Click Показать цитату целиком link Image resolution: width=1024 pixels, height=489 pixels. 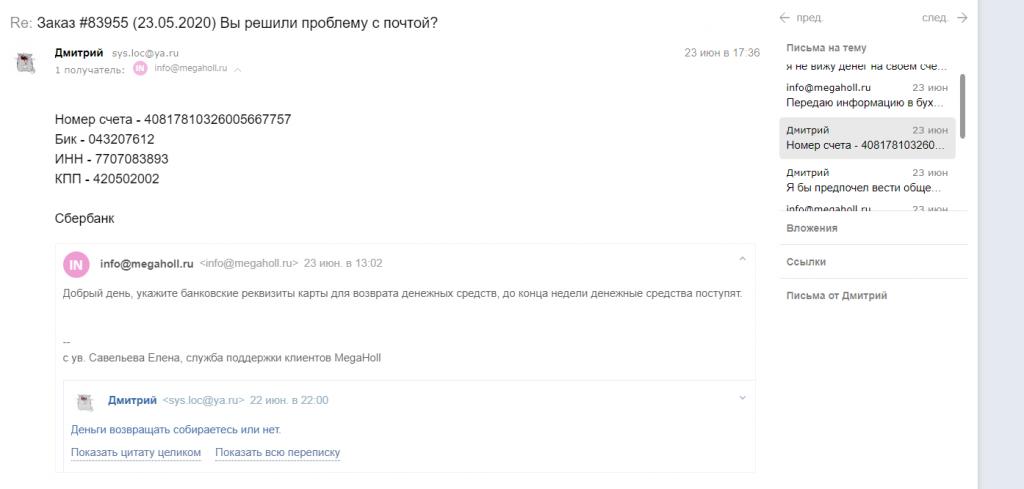pyautogui.click(x=136, y=452)
